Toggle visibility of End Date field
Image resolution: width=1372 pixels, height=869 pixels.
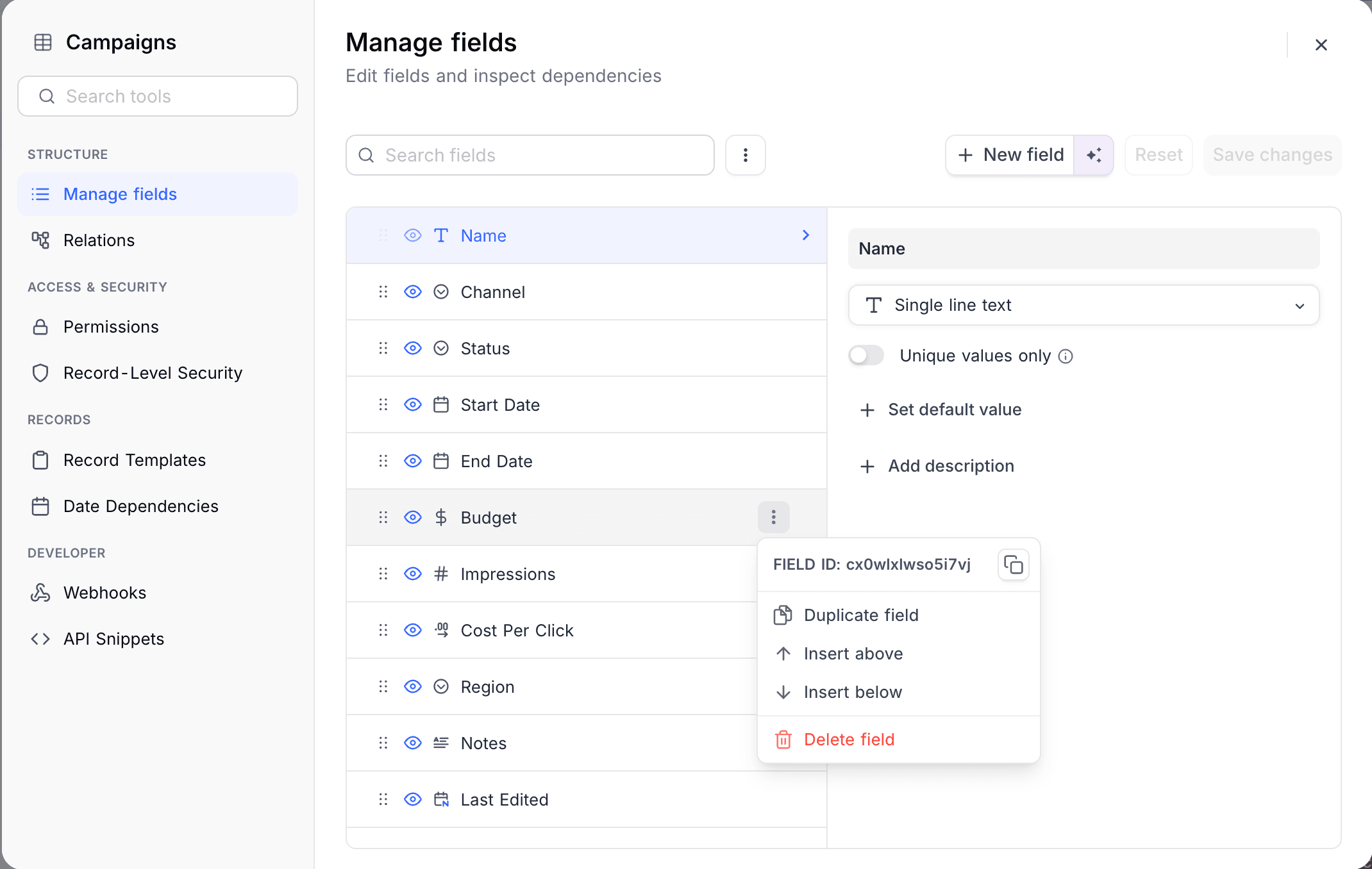[x=413, y=461]
